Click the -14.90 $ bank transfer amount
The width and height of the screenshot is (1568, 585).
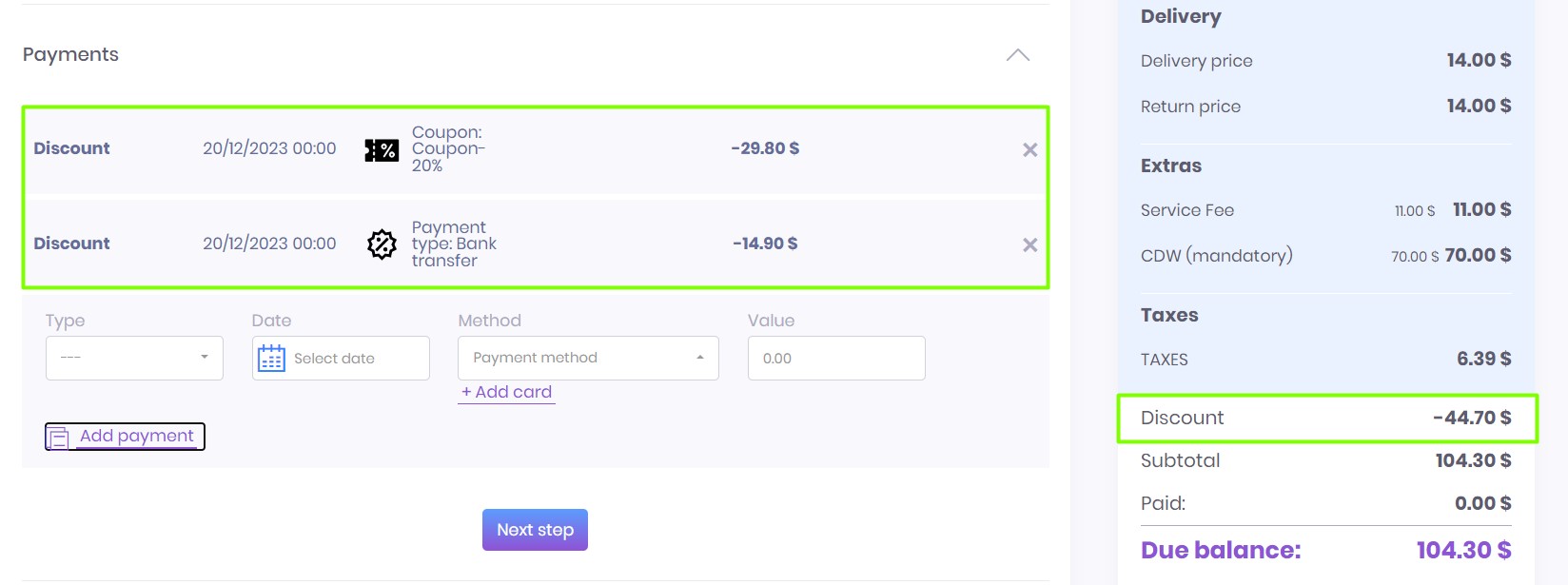click(765, 244)
